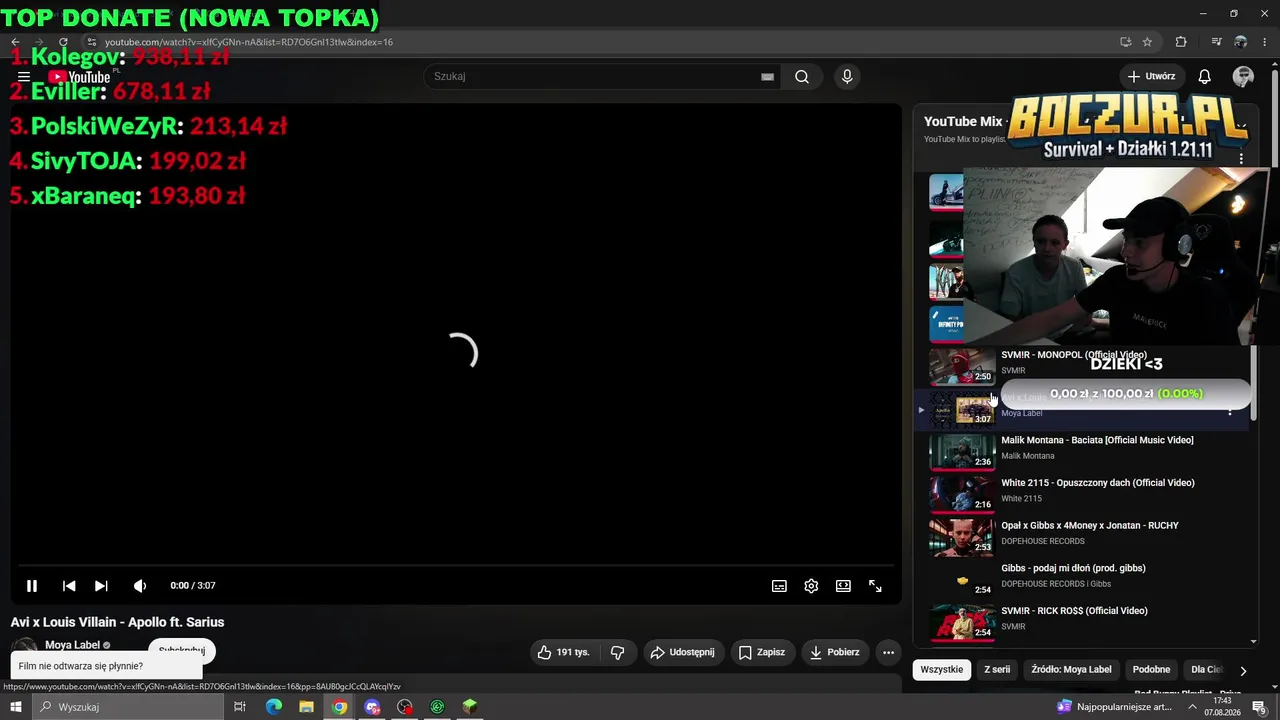This screenshot has width=1280, height=720.
Task: Open the on-screen keyboard in search box
Action: [x=767, y=76]
